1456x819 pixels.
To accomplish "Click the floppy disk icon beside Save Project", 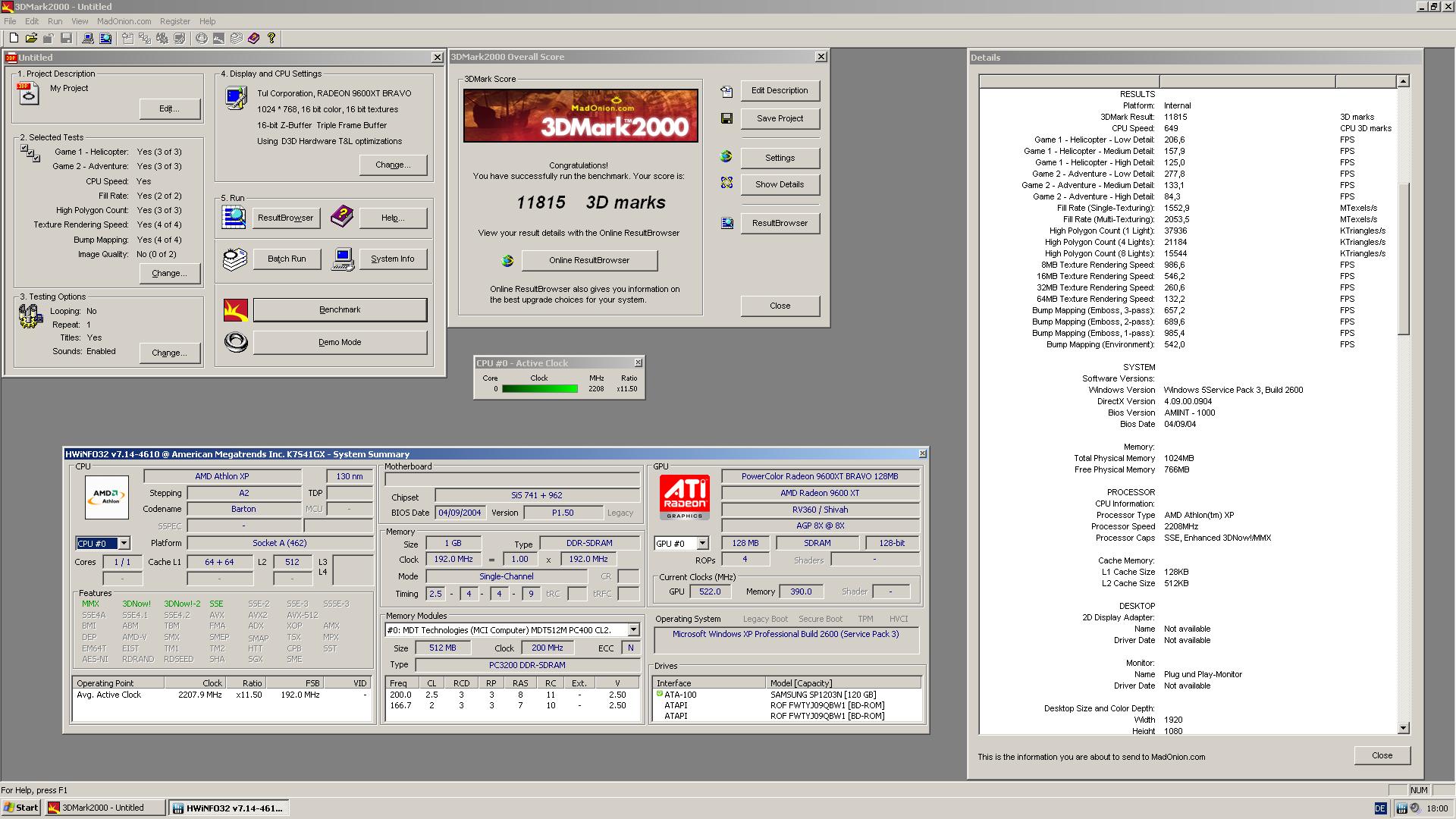I will (x=726, y=118).
